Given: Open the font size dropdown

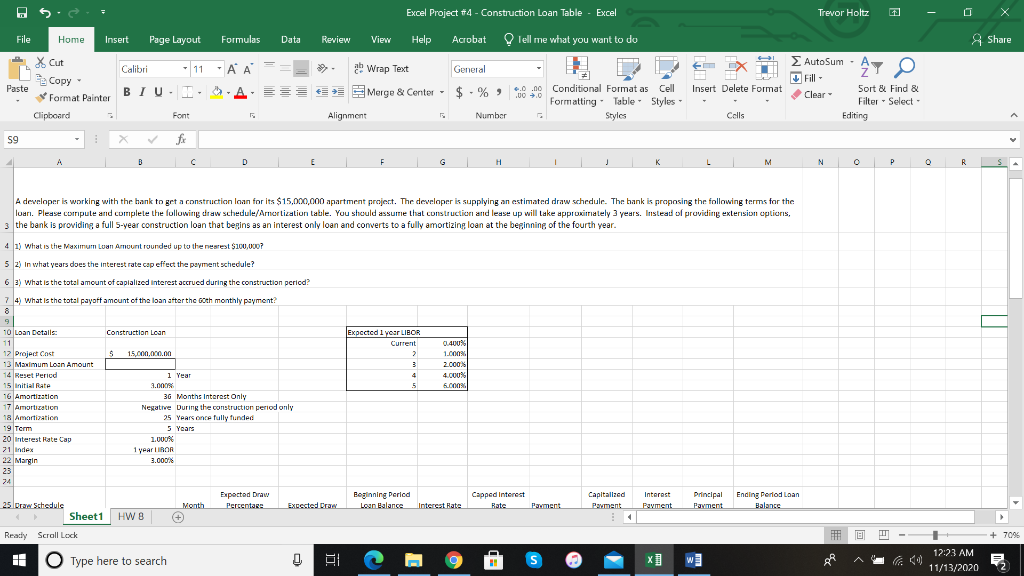Looking at the screenshot, I should pos(217,68).
